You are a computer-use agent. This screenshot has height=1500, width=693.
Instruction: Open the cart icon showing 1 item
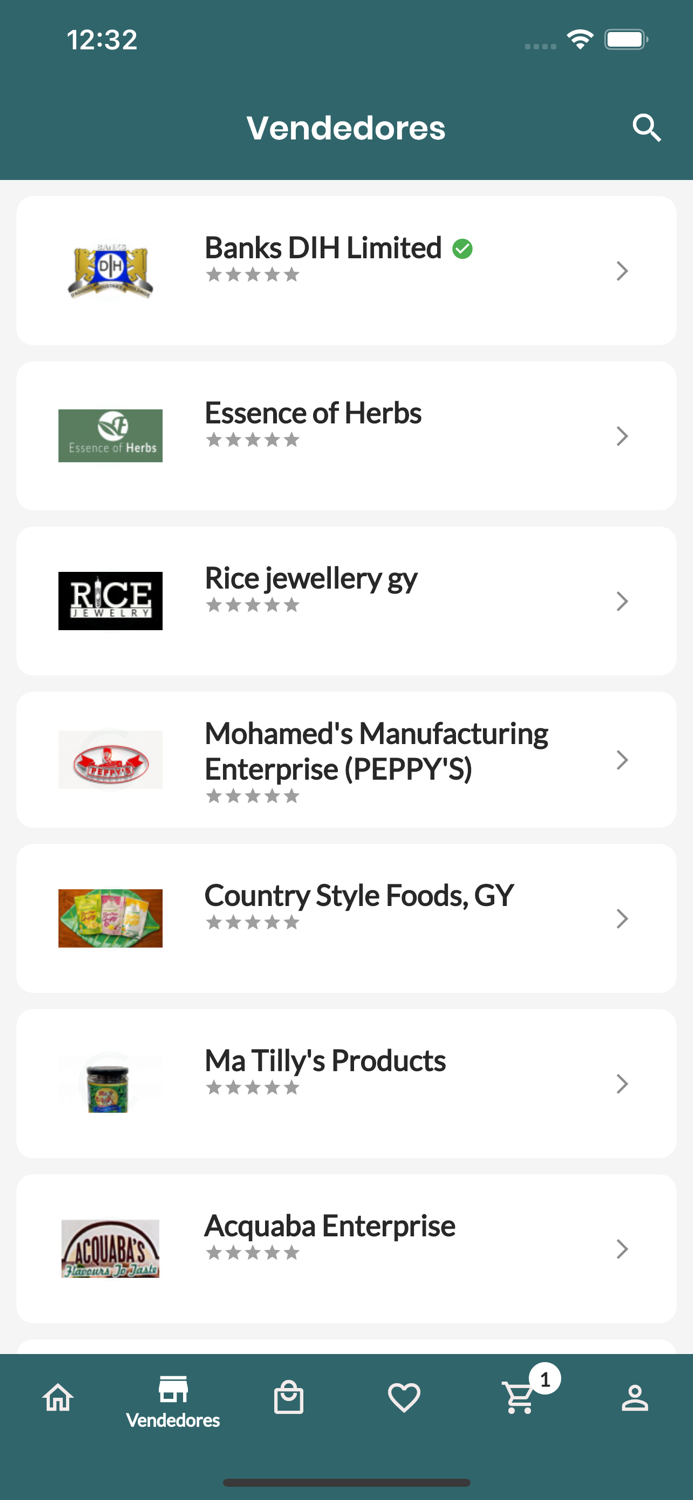(x=519, y=1397)
